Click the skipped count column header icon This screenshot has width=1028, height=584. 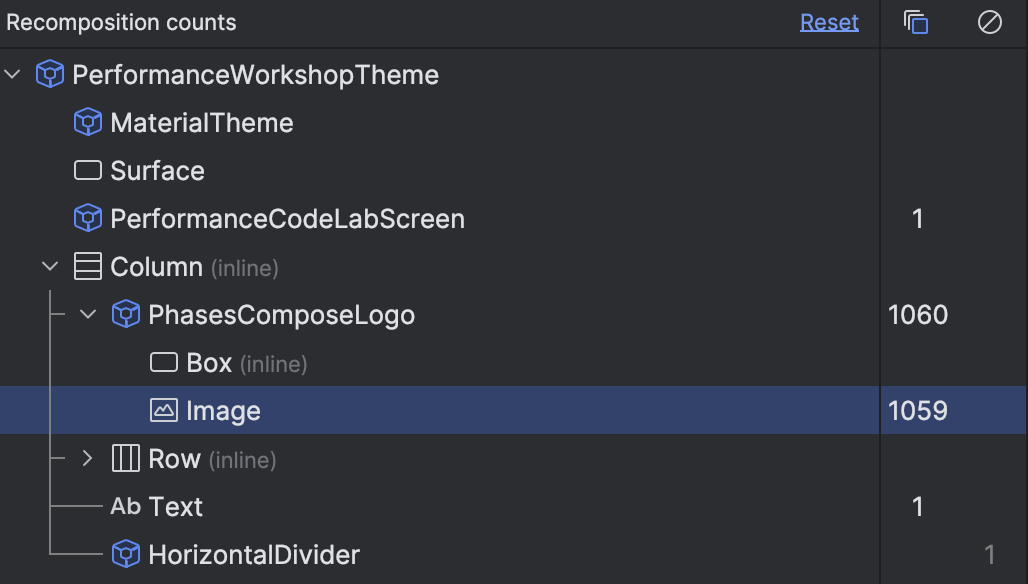pos(989,22)
